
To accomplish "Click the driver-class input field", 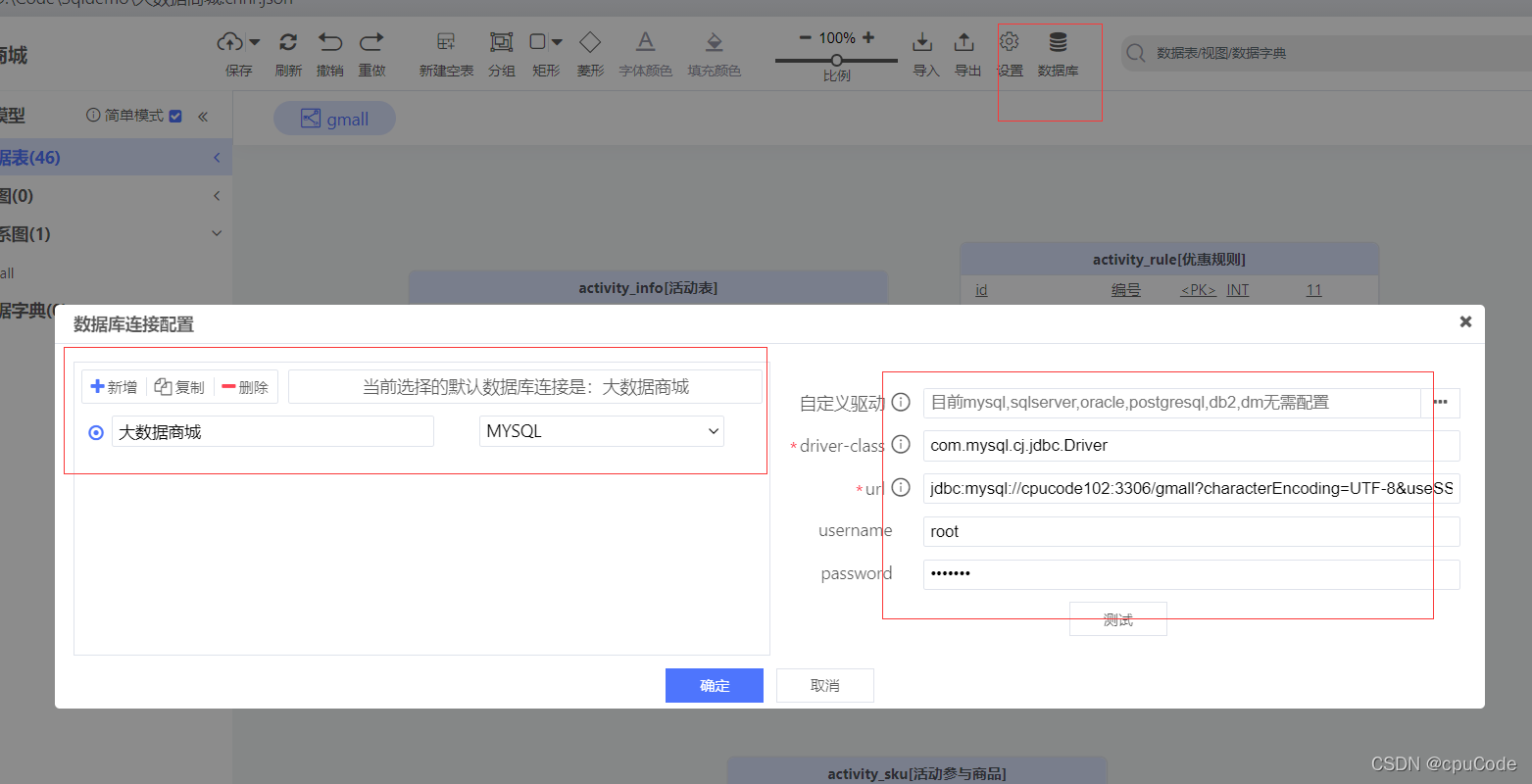I will [x=1192, y=446].
